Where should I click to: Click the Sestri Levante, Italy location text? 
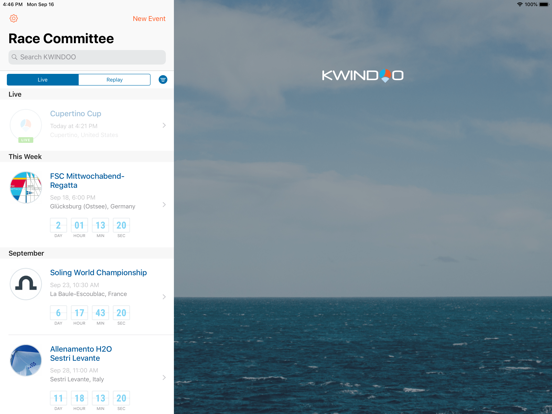coord(77,379)
